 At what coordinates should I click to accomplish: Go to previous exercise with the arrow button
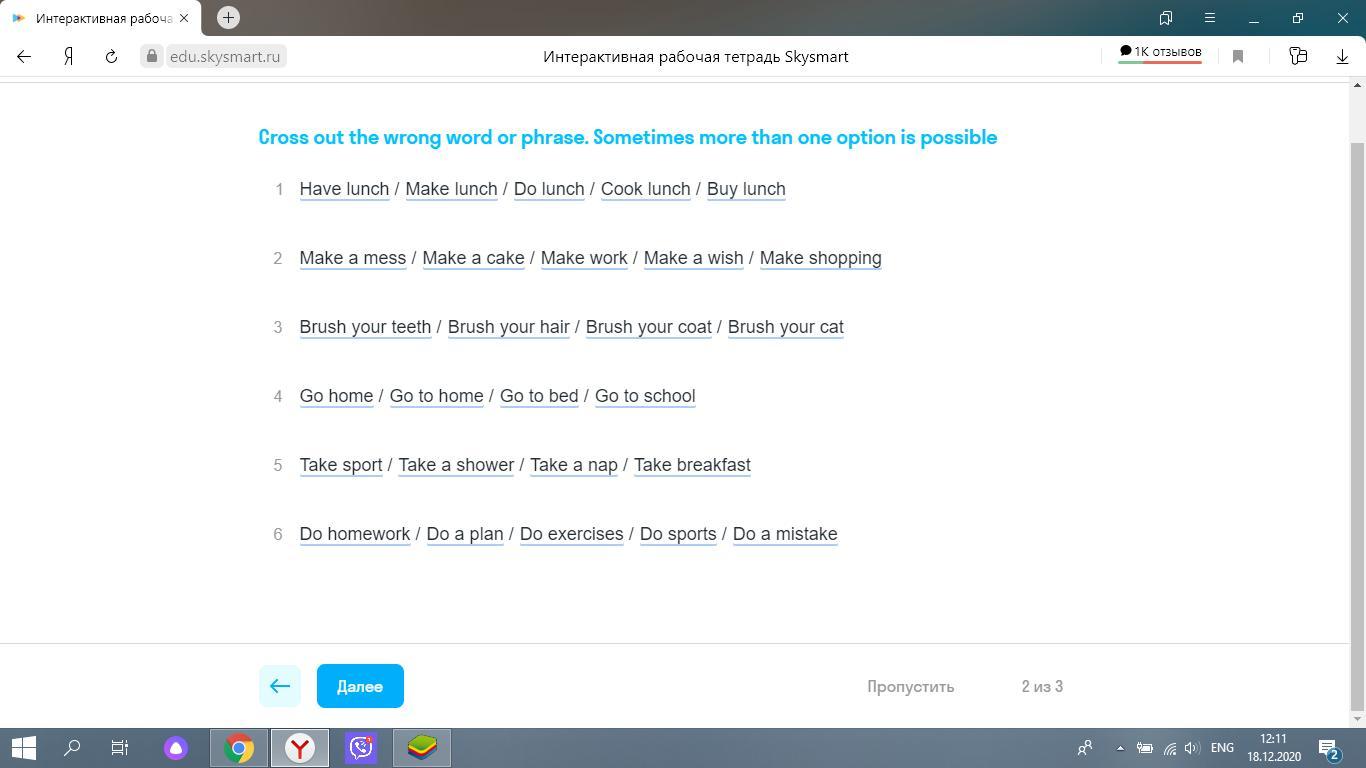[280, 686]
